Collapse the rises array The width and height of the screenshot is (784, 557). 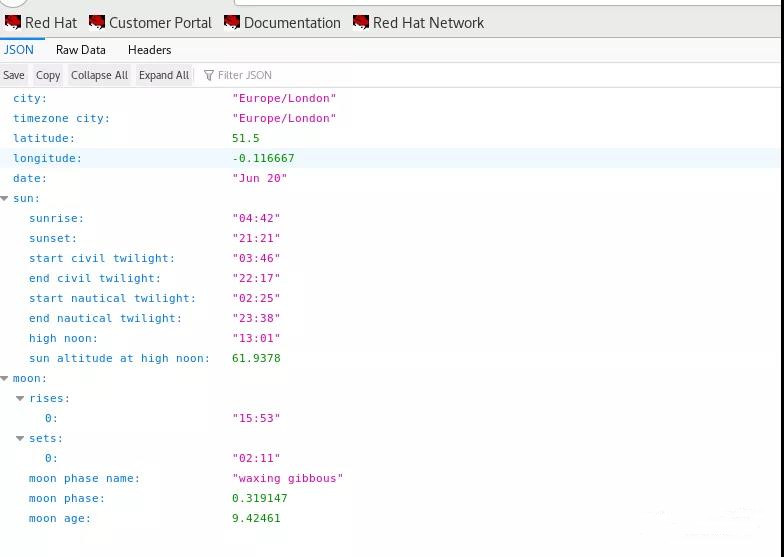click(x=20, y=398)
